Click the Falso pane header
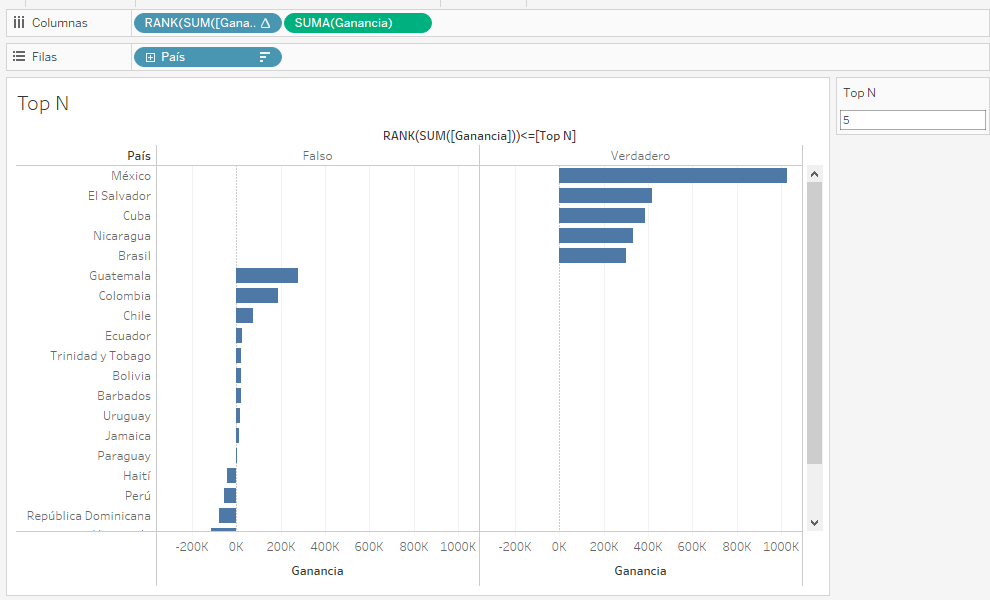This screenshot has width=990, height=600. [x=317, y=155]
